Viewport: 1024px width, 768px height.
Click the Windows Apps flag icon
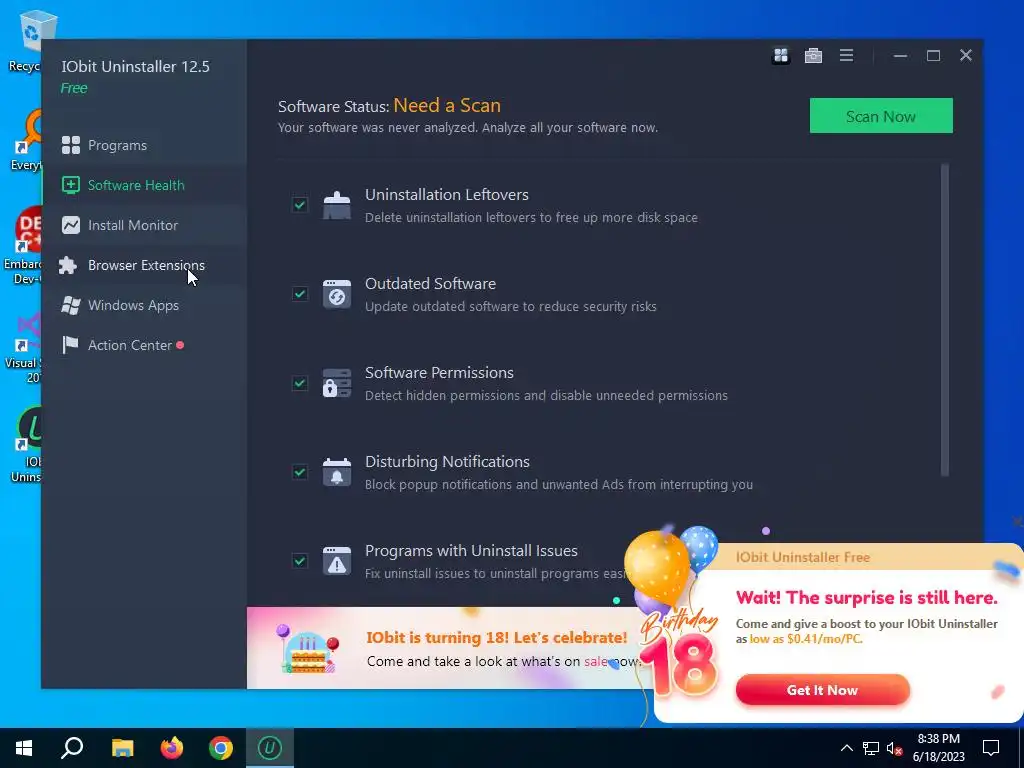pyautogui.click(x=71, y=305)
